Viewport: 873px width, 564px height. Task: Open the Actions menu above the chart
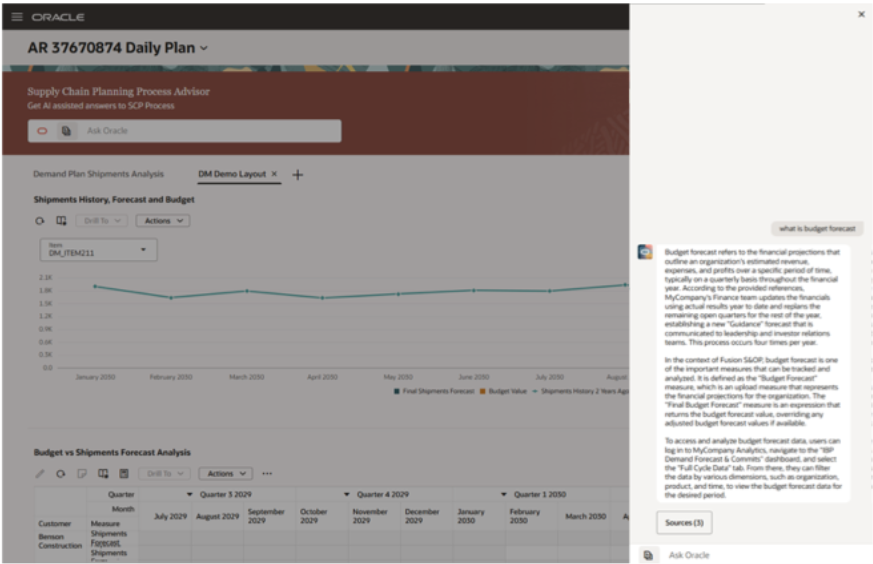tap(163, 221)
